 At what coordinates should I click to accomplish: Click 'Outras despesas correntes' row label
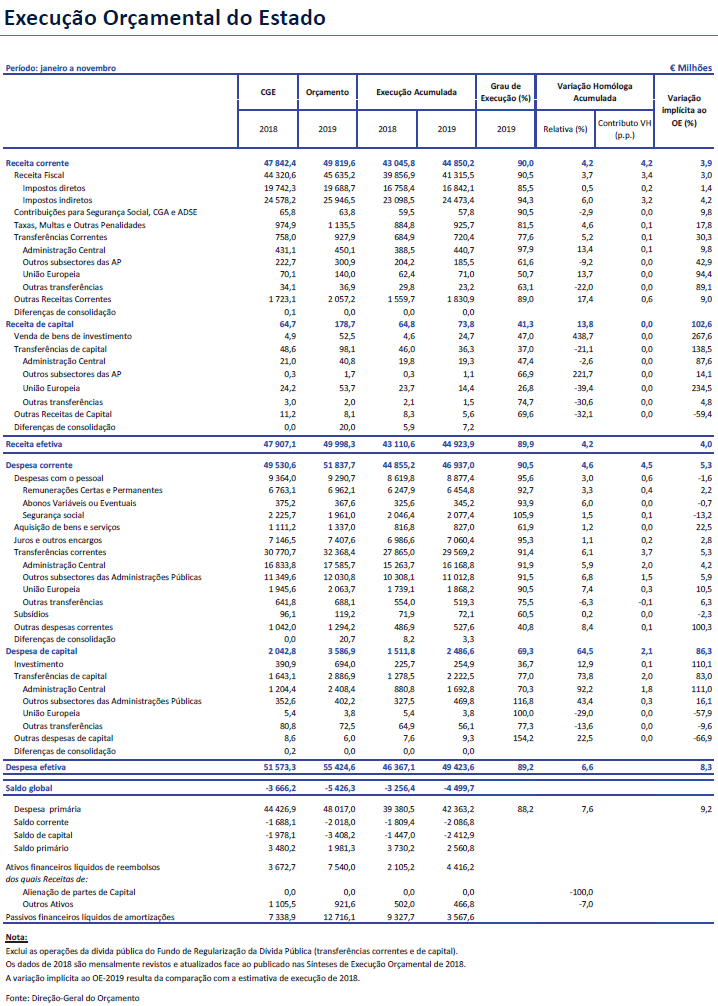pos(63,627)
